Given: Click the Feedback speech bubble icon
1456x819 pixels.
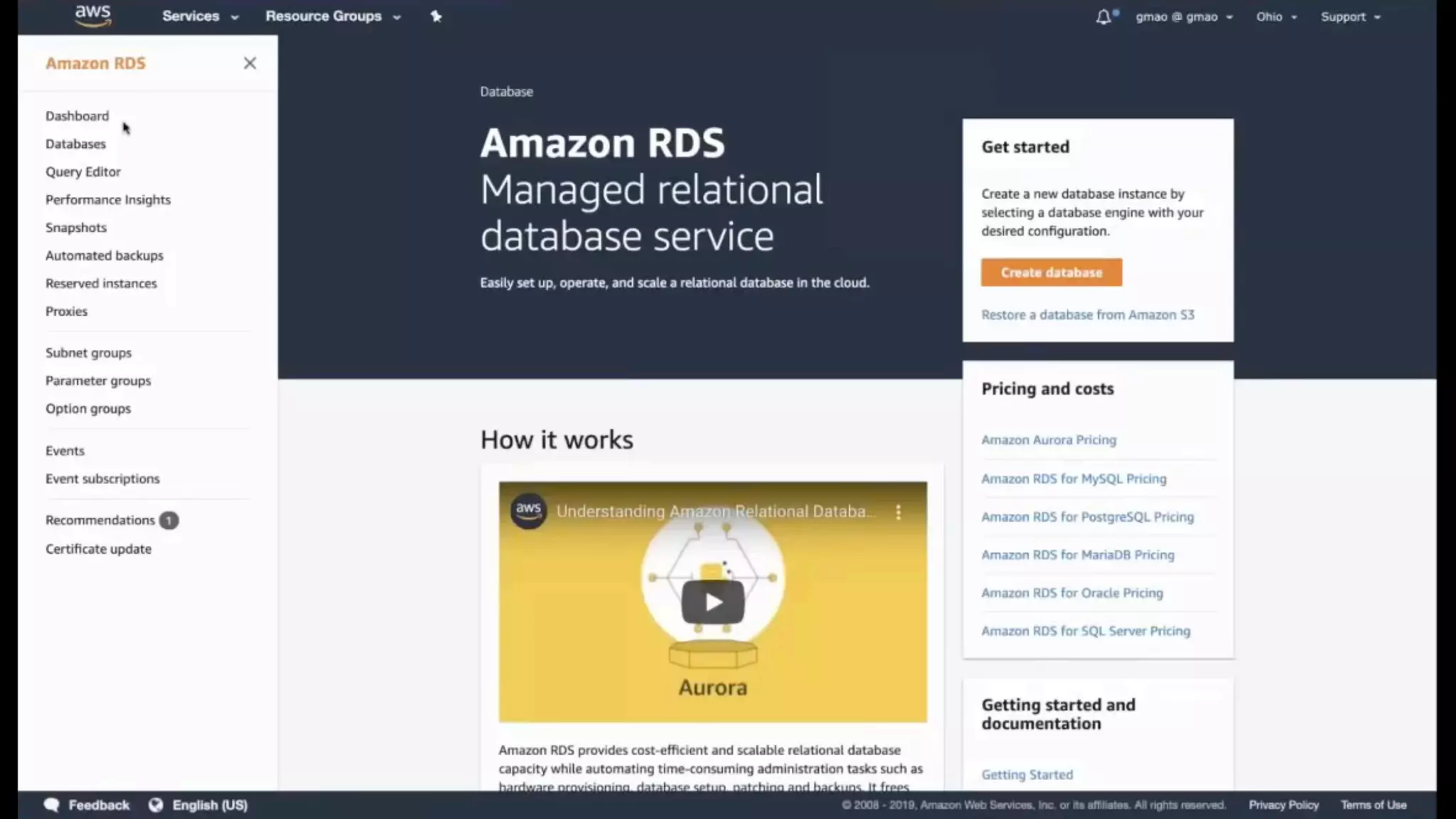Looking at the screenshot, I should 52,805.
